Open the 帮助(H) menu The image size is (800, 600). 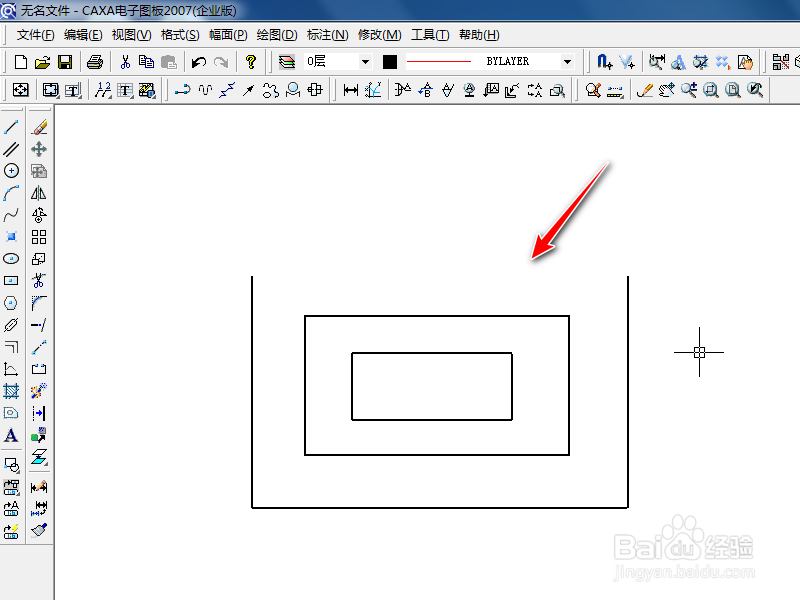click(x=479, y=35)
